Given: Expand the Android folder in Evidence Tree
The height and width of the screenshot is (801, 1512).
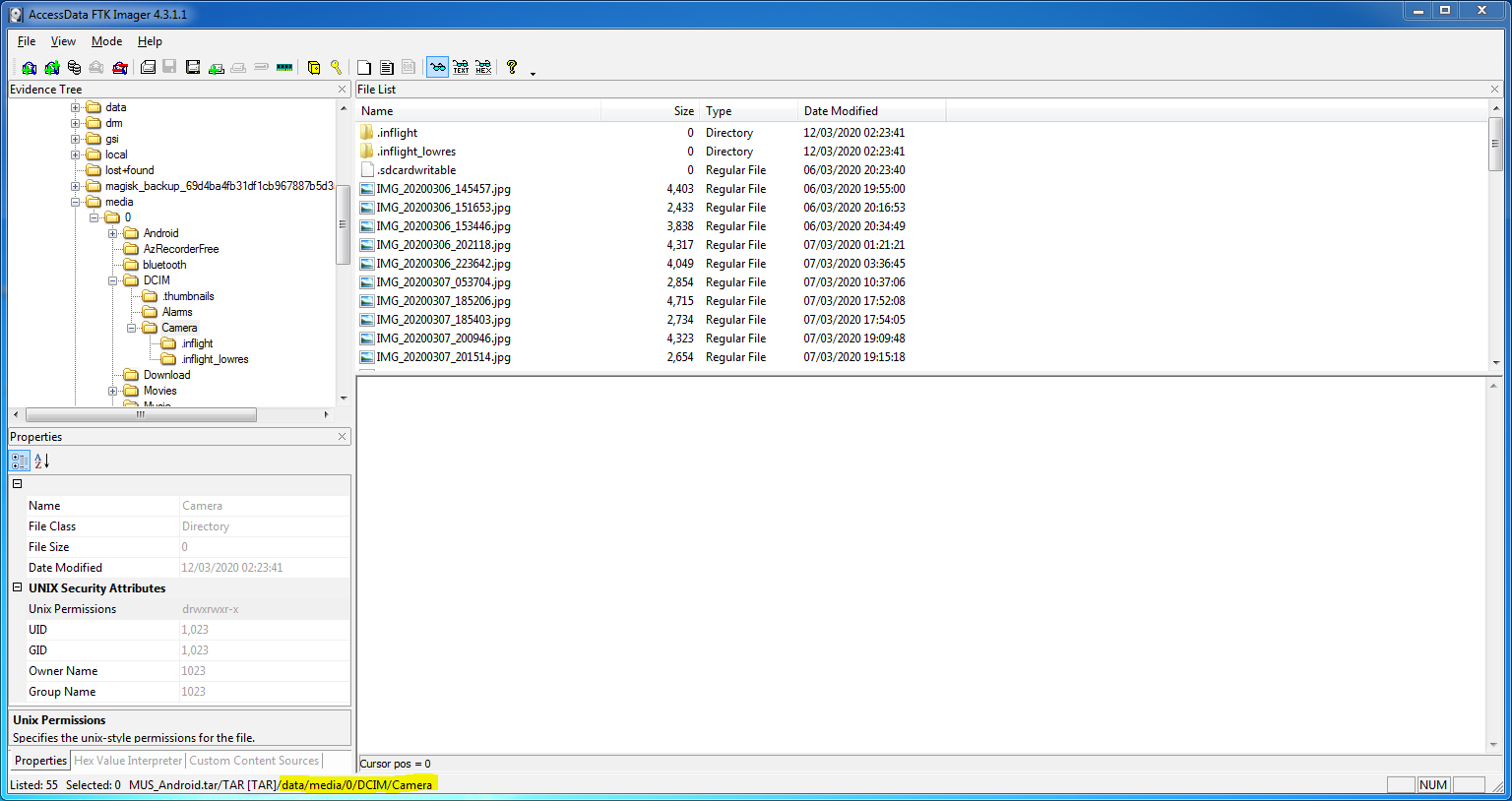Looking at the screenshot, I should coord(113,233).
